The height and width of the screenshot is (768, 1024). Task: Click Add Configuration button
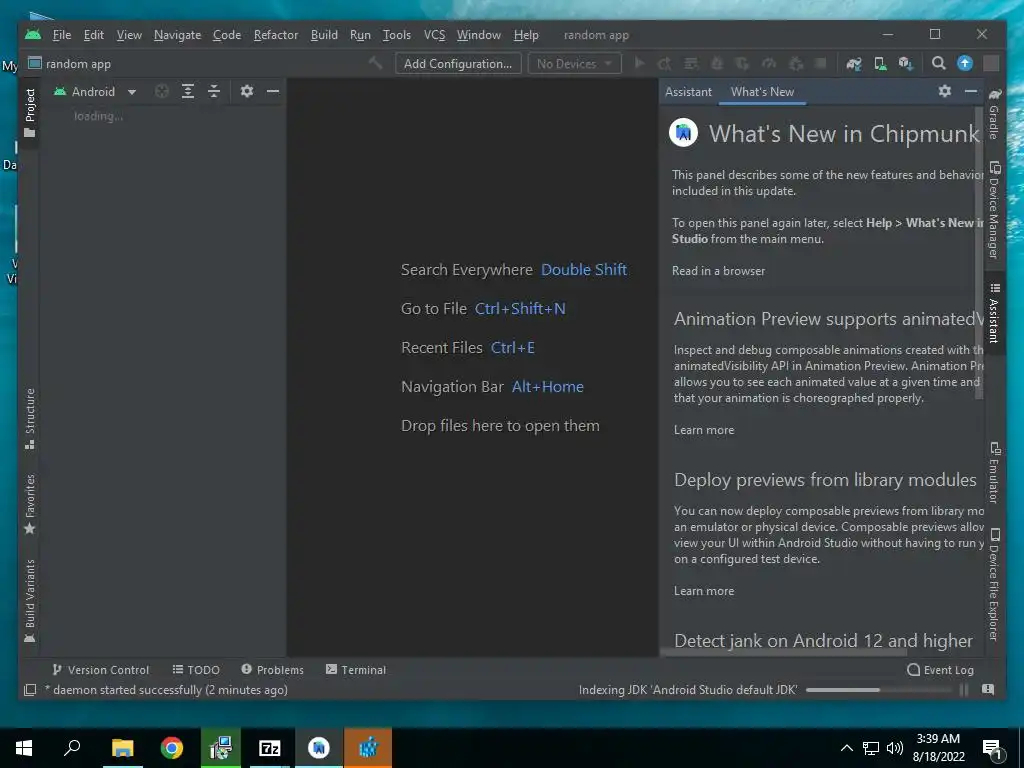tap(458, 63)
